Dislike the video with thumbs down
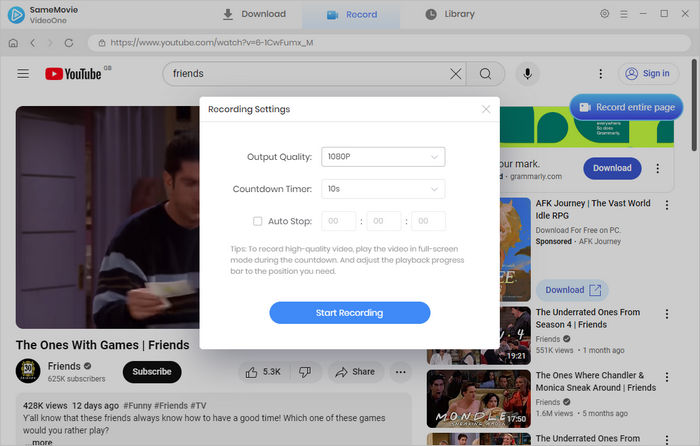 (x=305, y=372)
